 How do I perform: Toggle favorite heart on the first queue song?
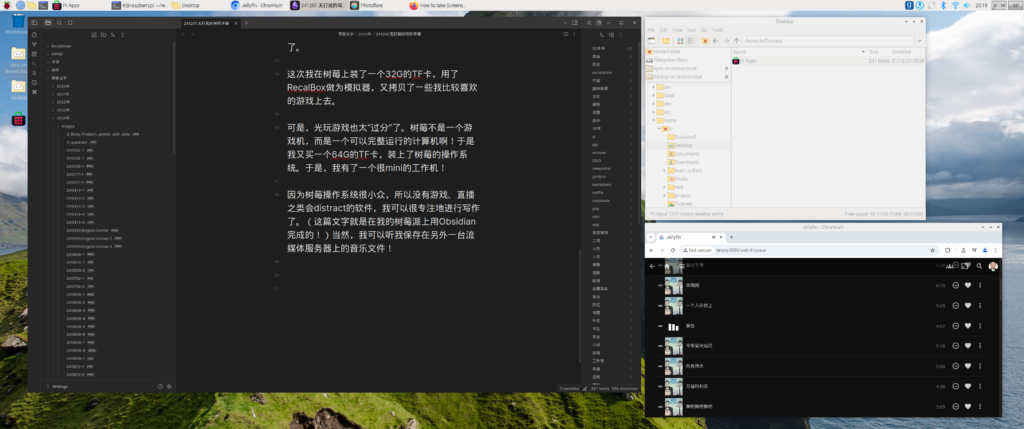coord(967,285)
